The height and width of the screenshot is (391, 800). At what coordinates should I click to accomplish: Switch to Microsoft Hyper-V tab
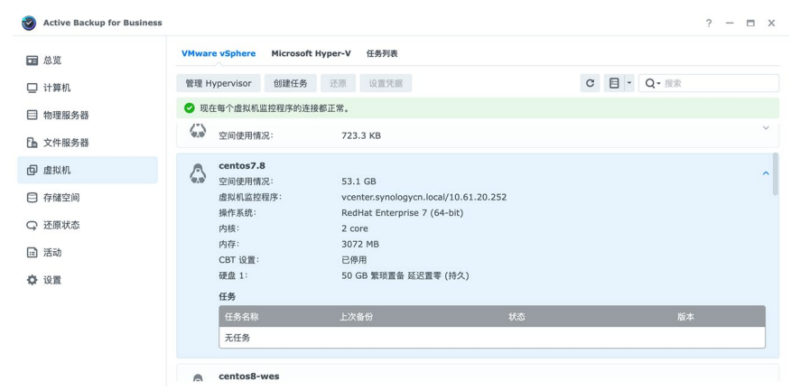[311, 54]
